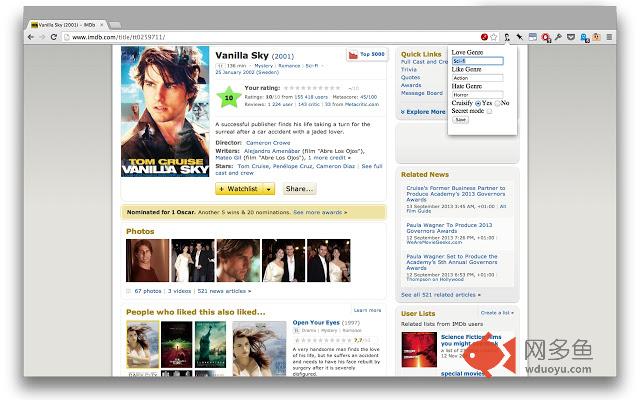Open the person-shaped extension icon
The width and height of the screenshot is (640, 400).
(507, 37)
